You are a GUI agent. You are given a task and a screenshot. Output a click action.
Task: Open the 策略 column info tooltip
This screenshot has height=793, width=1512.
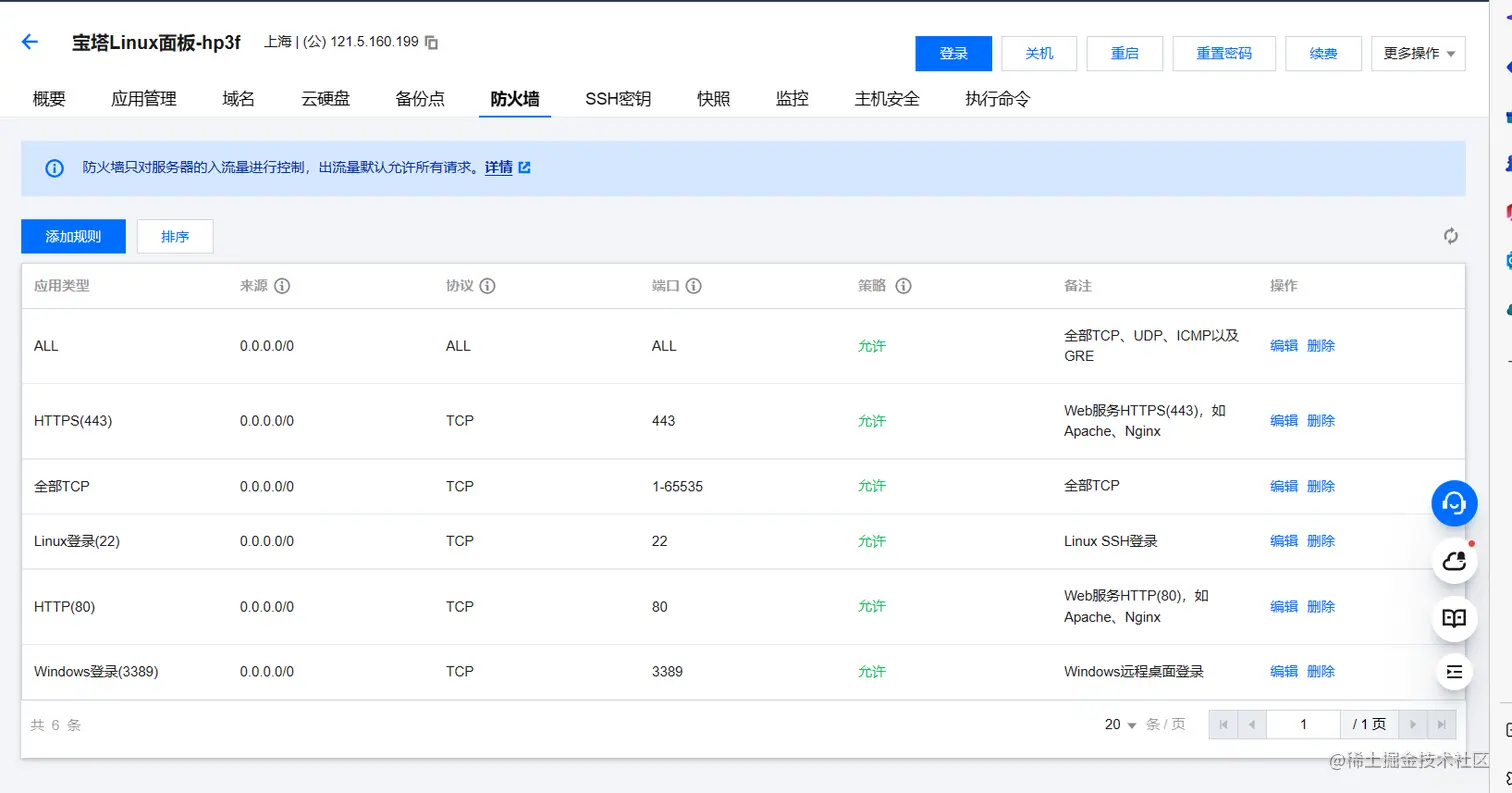click(903, 286)
